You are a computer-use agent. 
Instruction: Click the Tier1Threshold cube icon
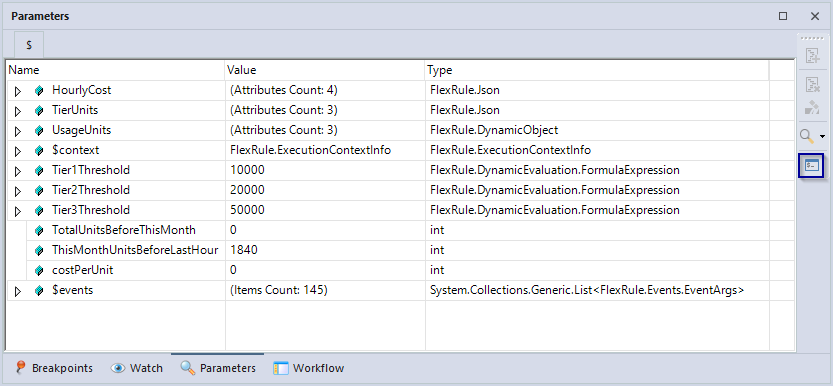click(39, 171)
